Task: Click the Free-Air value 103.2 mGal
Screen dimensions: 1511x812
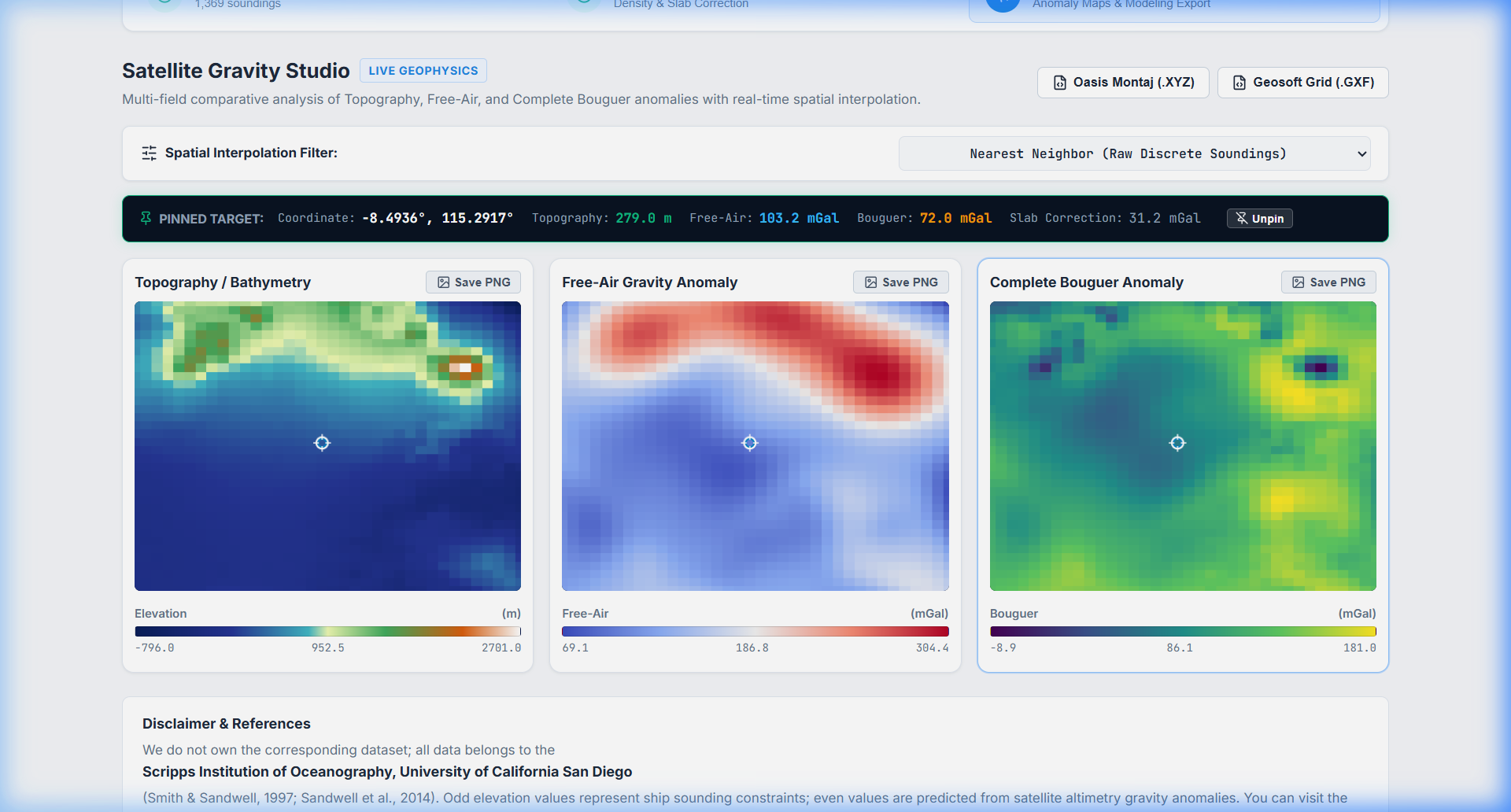Action: coord(799,218)
